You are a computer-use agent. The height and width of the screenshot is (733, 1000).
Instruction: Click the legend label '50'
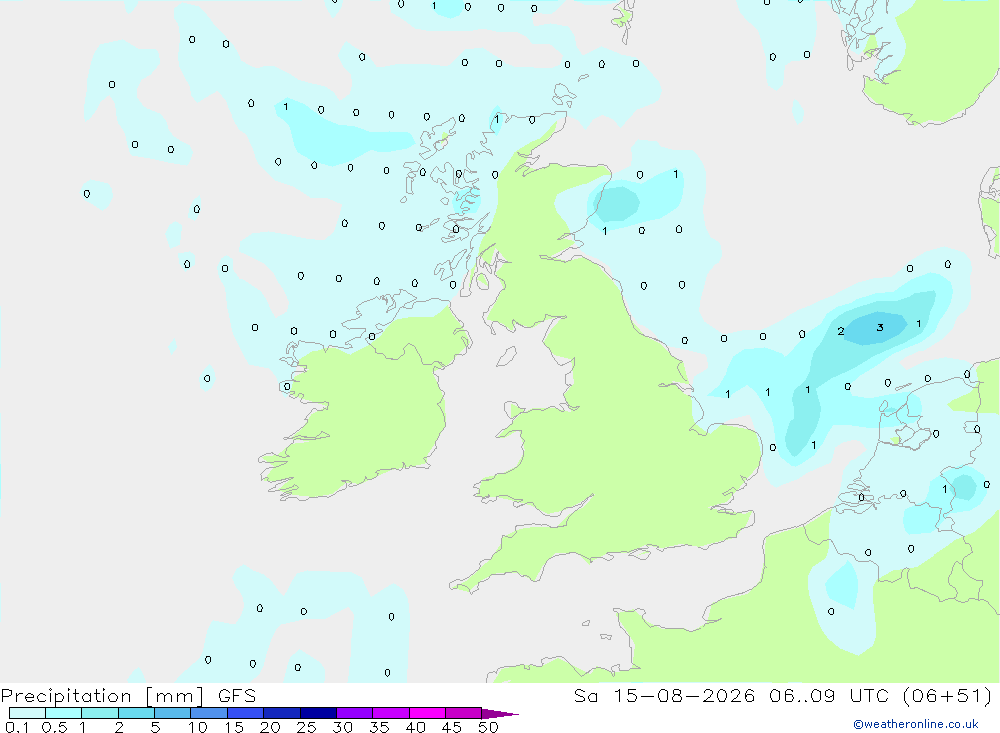point(488,727)
